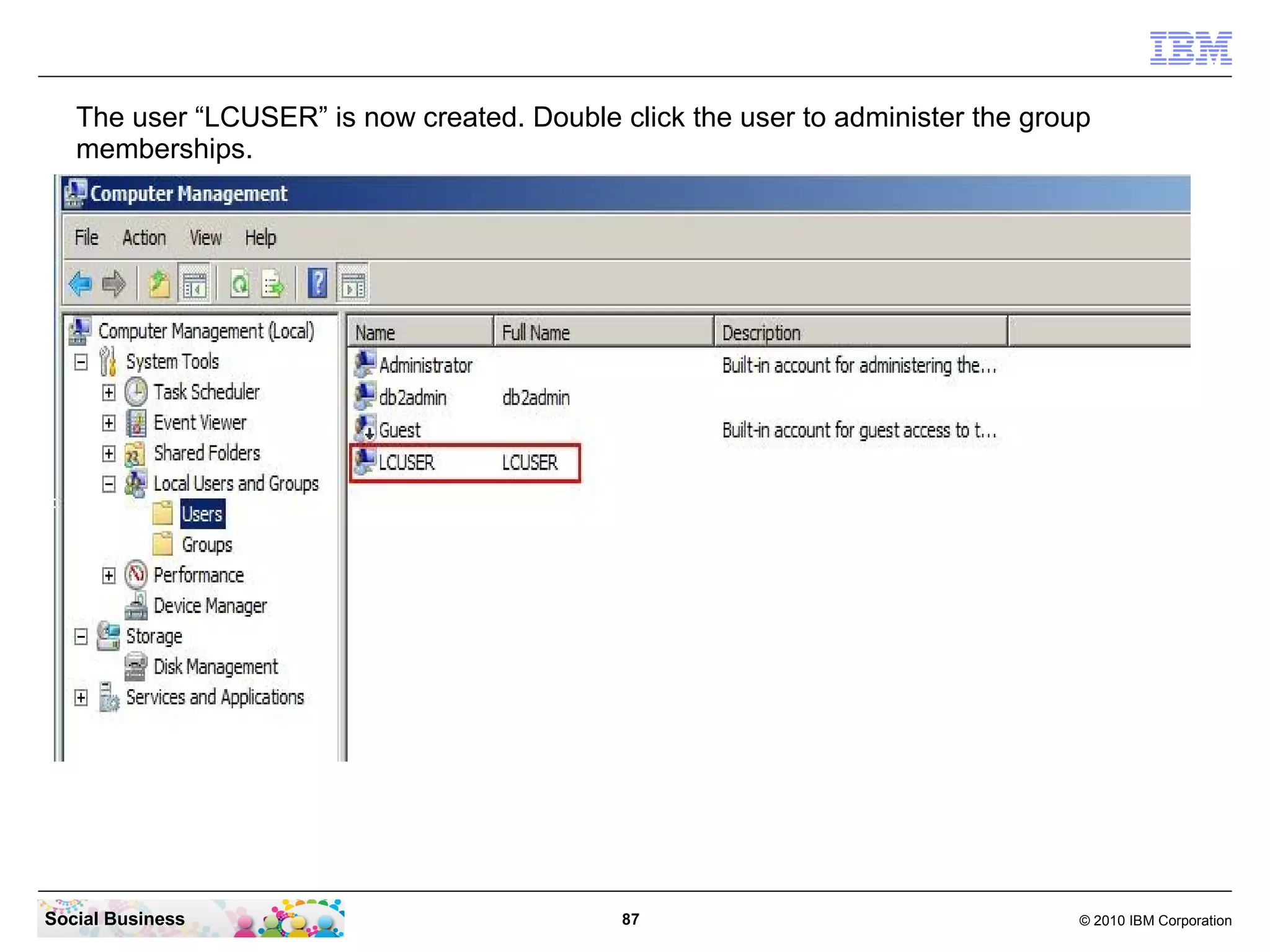Click the Guest disabled account icon
Screen dimensions: 1270x952
click(365, 429)
